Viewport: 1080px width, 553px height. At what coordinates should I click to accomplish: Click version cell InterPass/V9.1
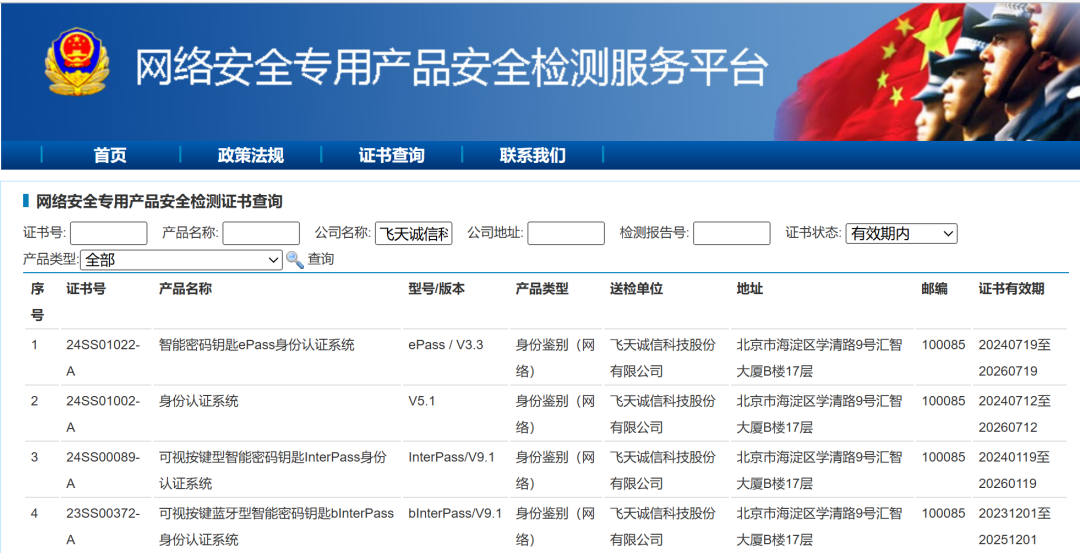pos(452,457)
